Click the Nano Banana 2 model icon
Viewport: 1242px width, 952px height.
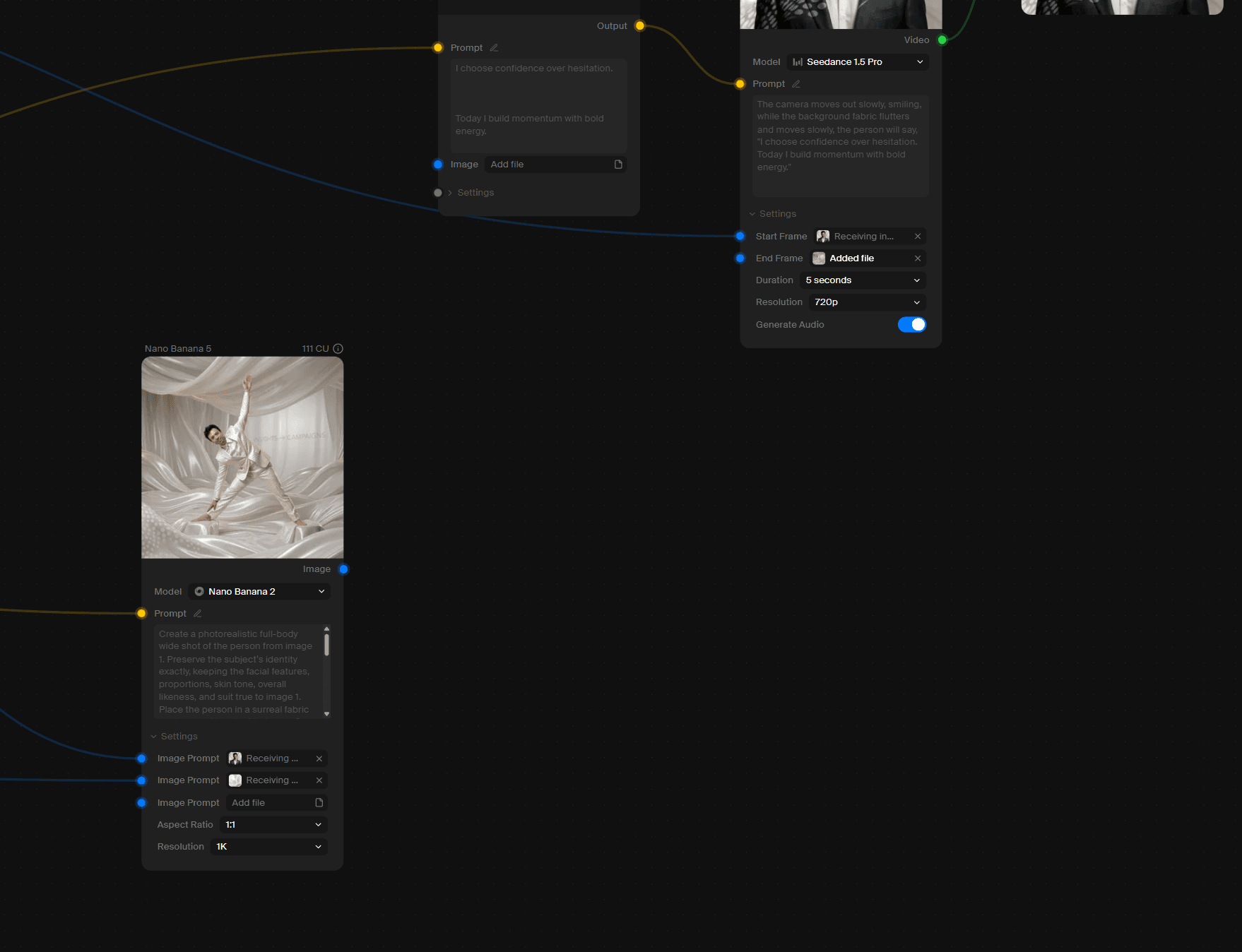coord(199,592)
